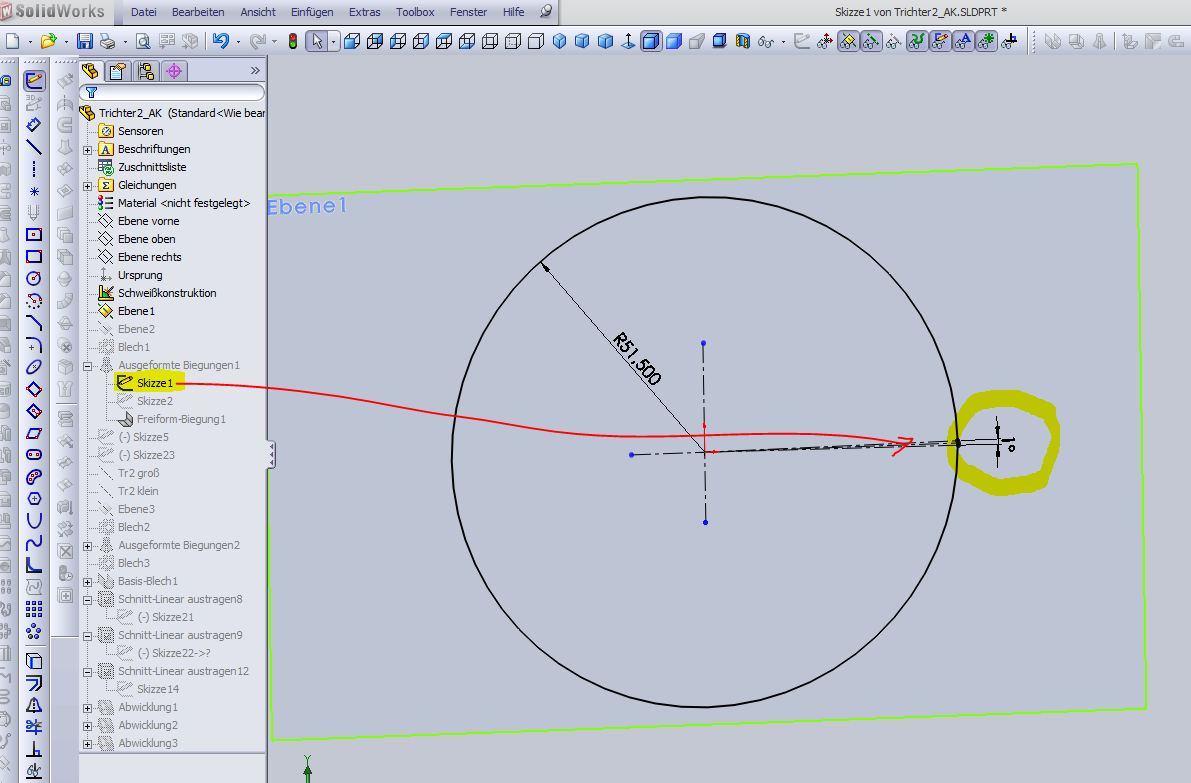Click the R51,500 radius dimension
The height and width of the screenshot is (783, 1191).
point(635,359)
